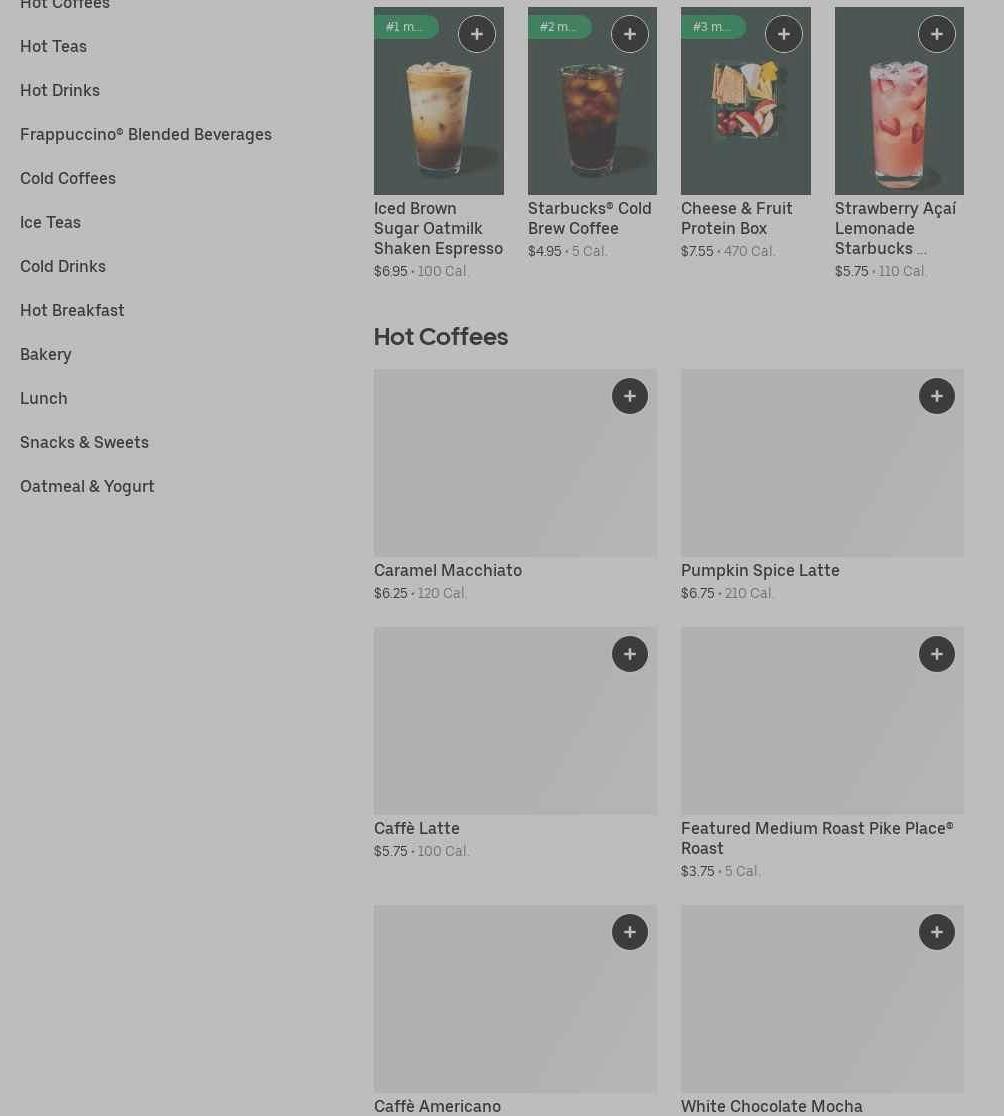Add Starbucks Cold Brew Coffee to cart

(630, 33)
